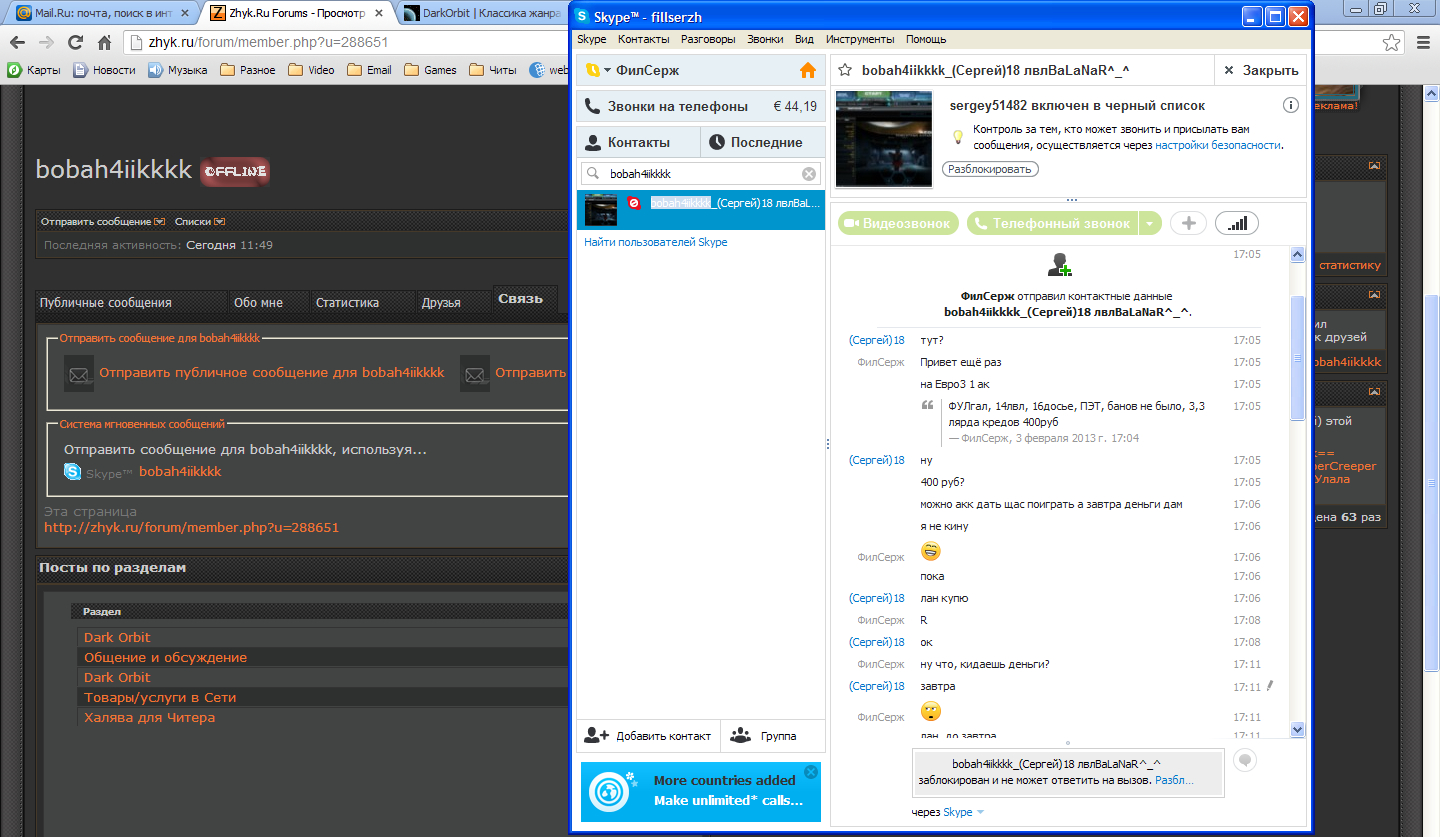This screenshot has width=1440, height=837.
Task: Click the Chrome forward arrow button
Action: [x=46, y=43]
